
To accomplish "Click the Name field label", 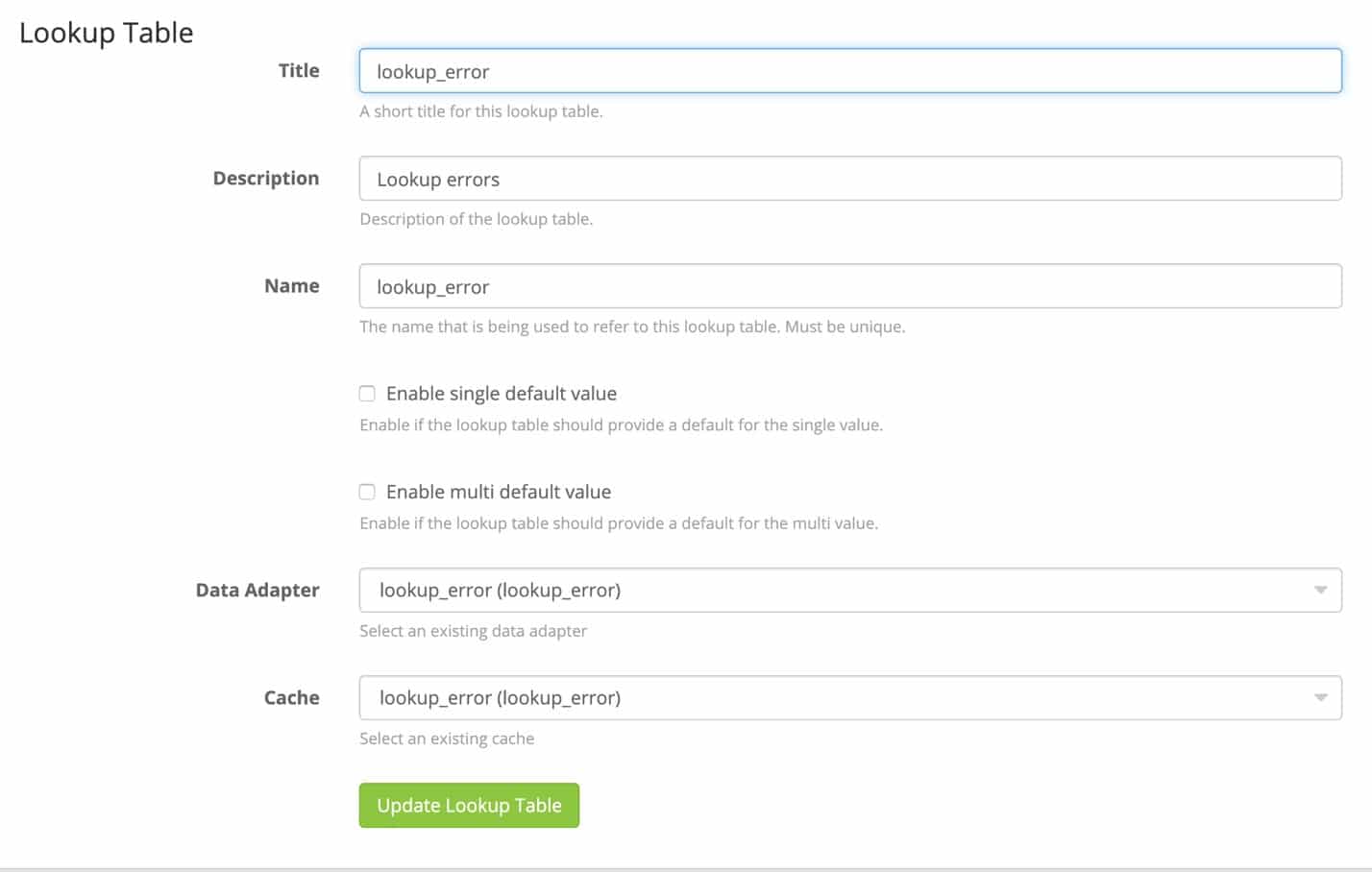I will pyautogui.click(x=291, y=285).
